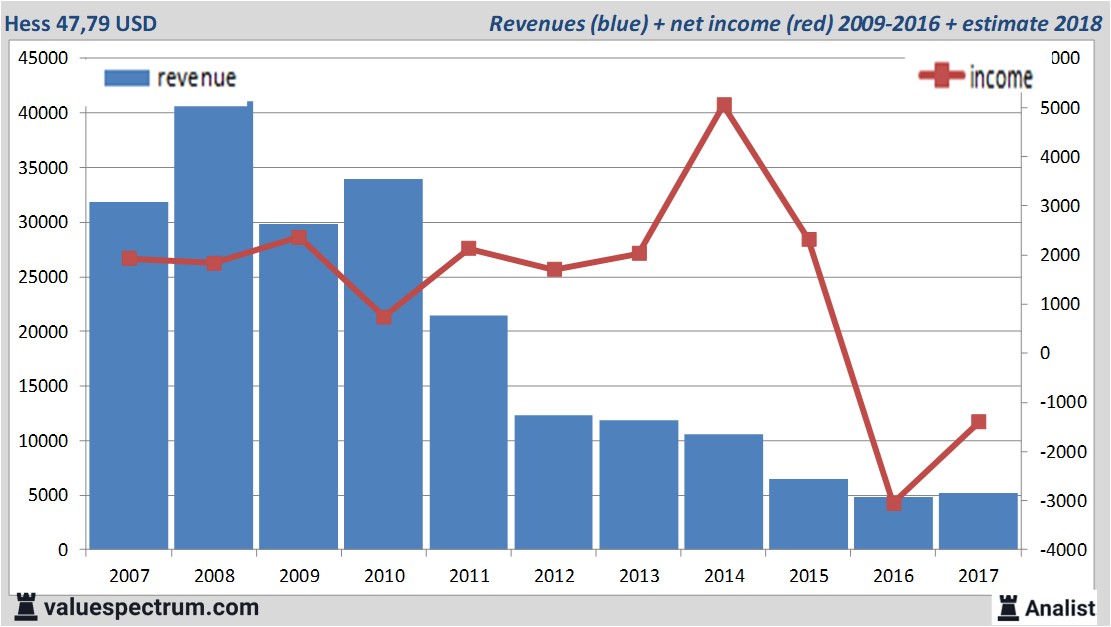The width and height of the screenshot is (1111, 627).
Task: Click the rook icon beside valuespectrum.com
Action: pyautogui.click(x=27, y=606)
